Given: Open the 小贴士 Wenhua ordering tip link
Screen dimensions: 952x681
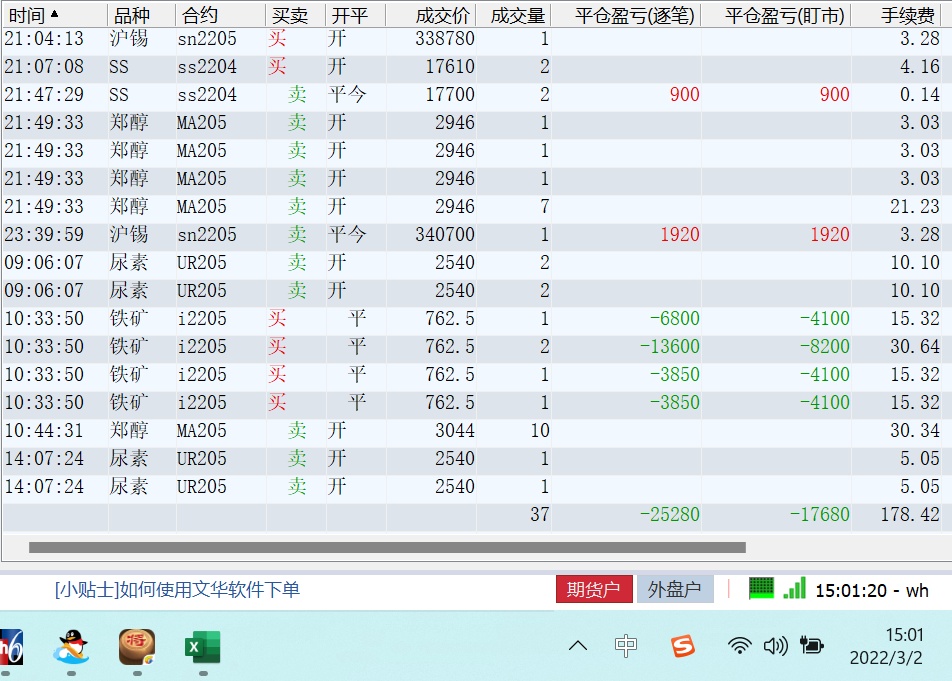Looking at the screenshot, I should click(x=177, y=589).
